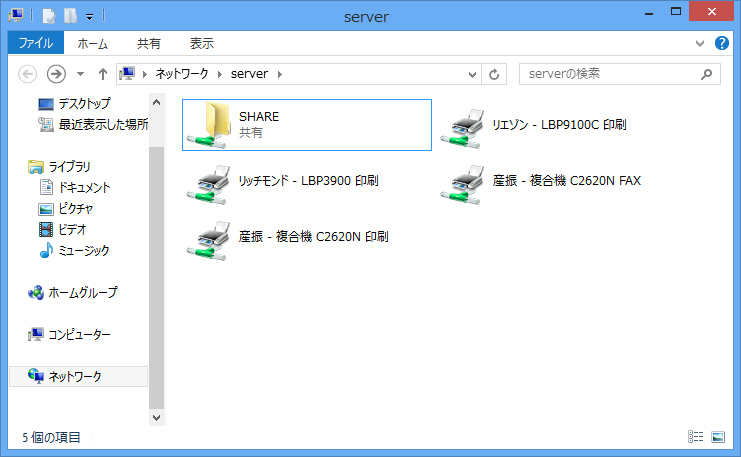Select the ドキュメント label

pyautogui.click(x=85, y=188)
